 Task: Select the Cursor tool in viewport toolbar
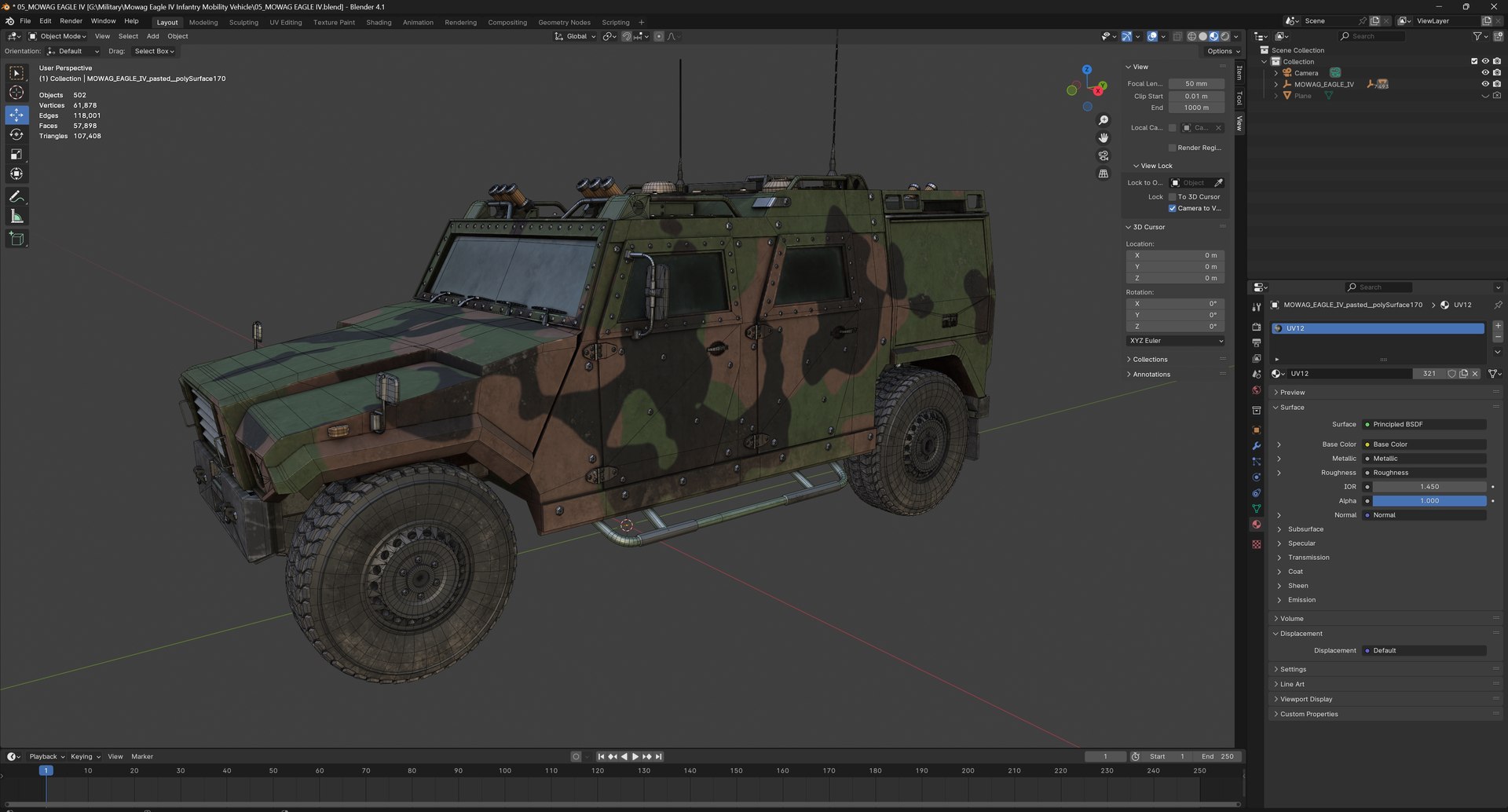coord(16,93)
